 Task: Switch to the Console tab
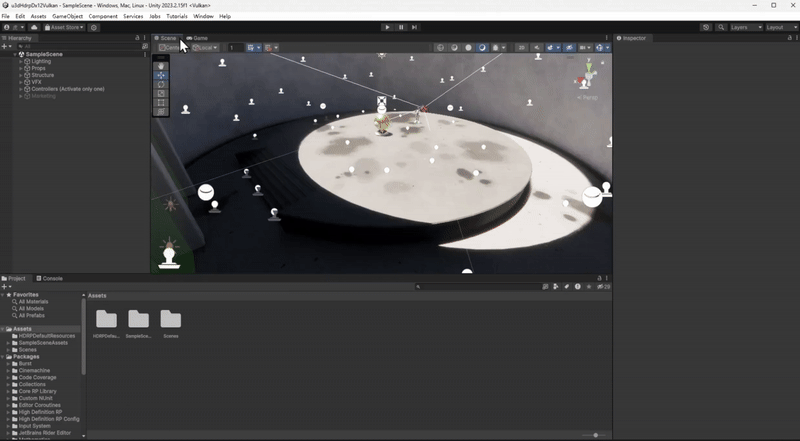tap(50, 278)
